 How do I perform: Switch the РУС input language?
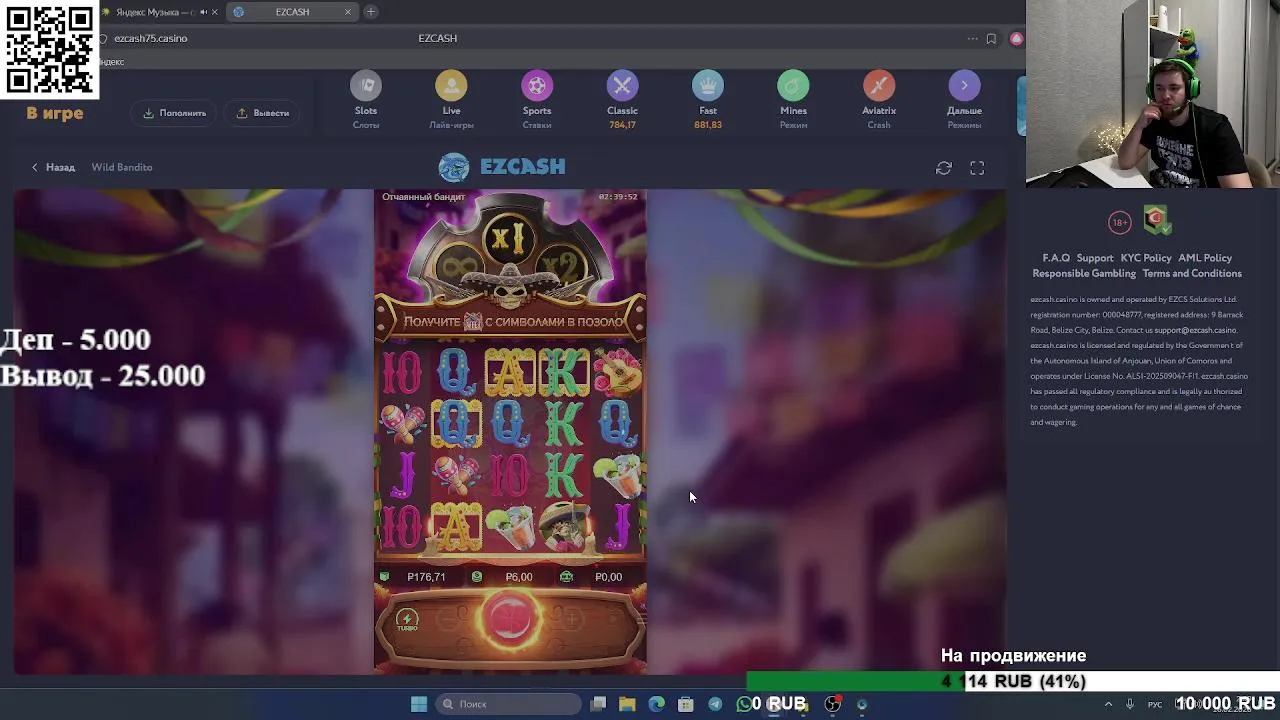click(1155, 704)
